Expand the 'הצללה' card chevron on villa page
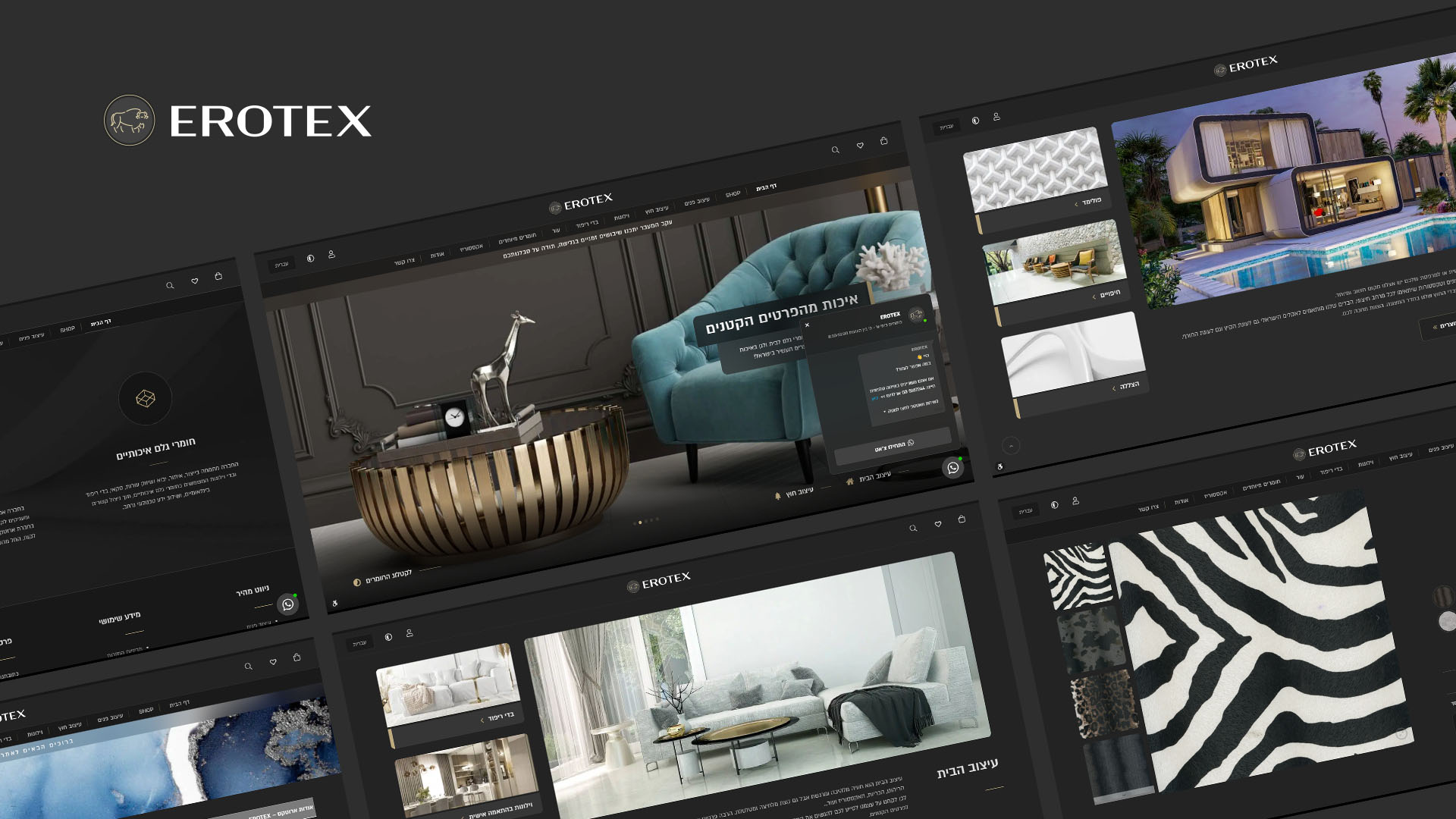Screen dimensions: 1456x819 (1113, 388)
